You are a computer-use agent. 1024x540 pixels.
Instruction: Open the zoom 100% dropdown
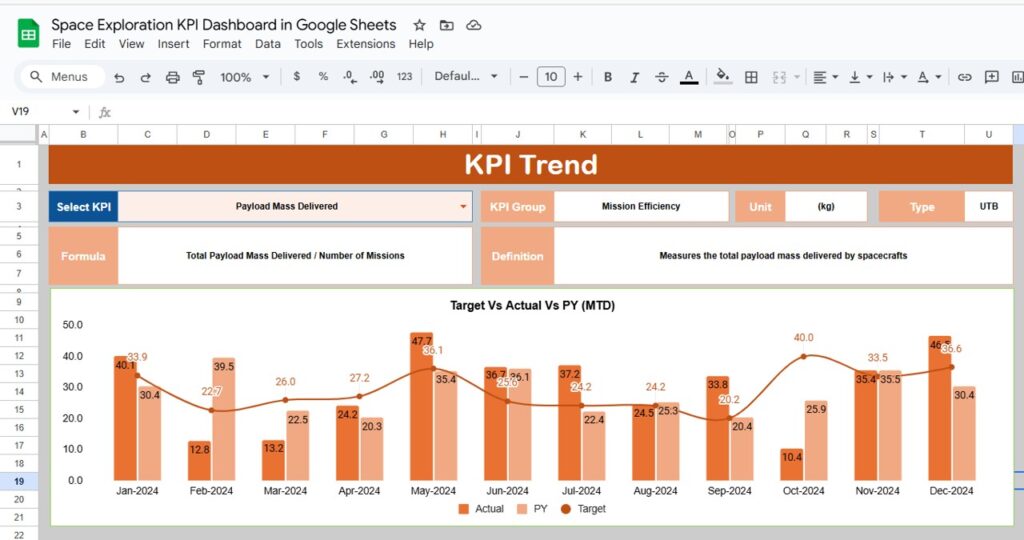coord(245,77)
